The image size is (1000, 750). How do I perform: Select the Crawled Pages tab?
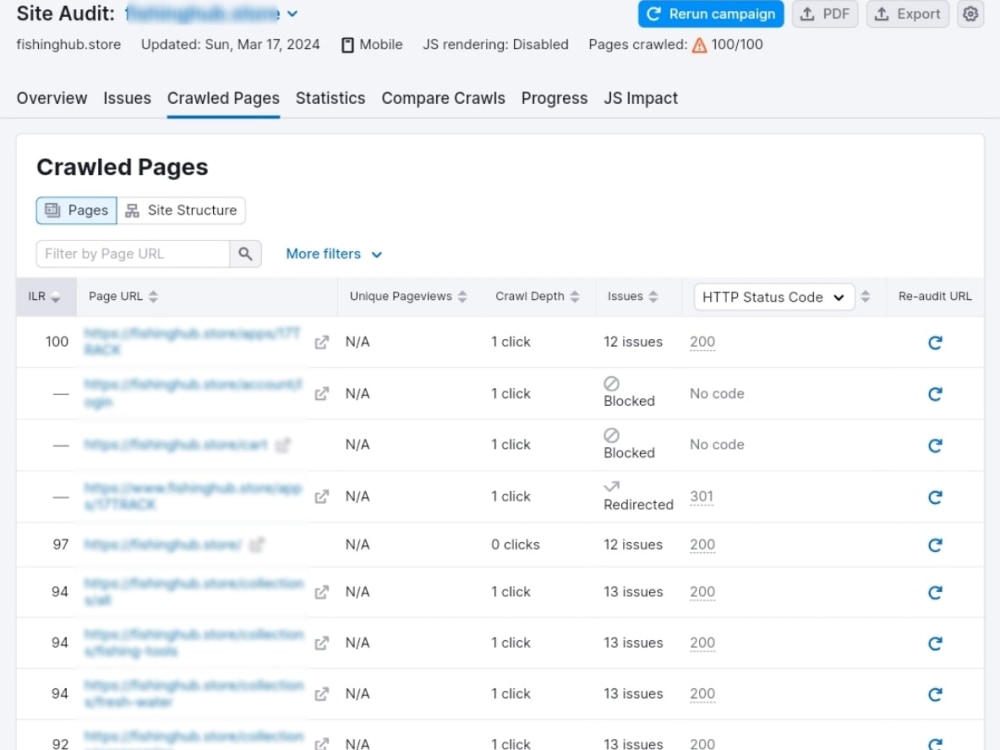223,98
